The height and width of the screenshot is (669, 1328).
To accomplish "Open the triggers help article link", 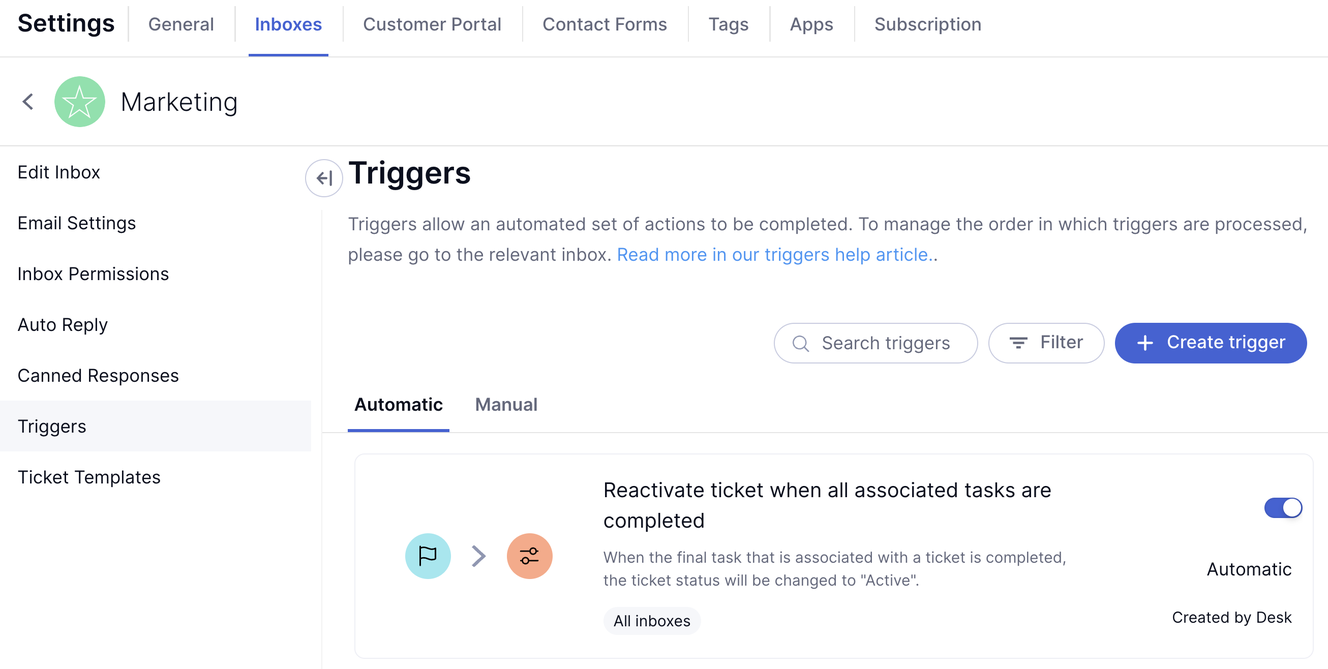I will (773, 255).
